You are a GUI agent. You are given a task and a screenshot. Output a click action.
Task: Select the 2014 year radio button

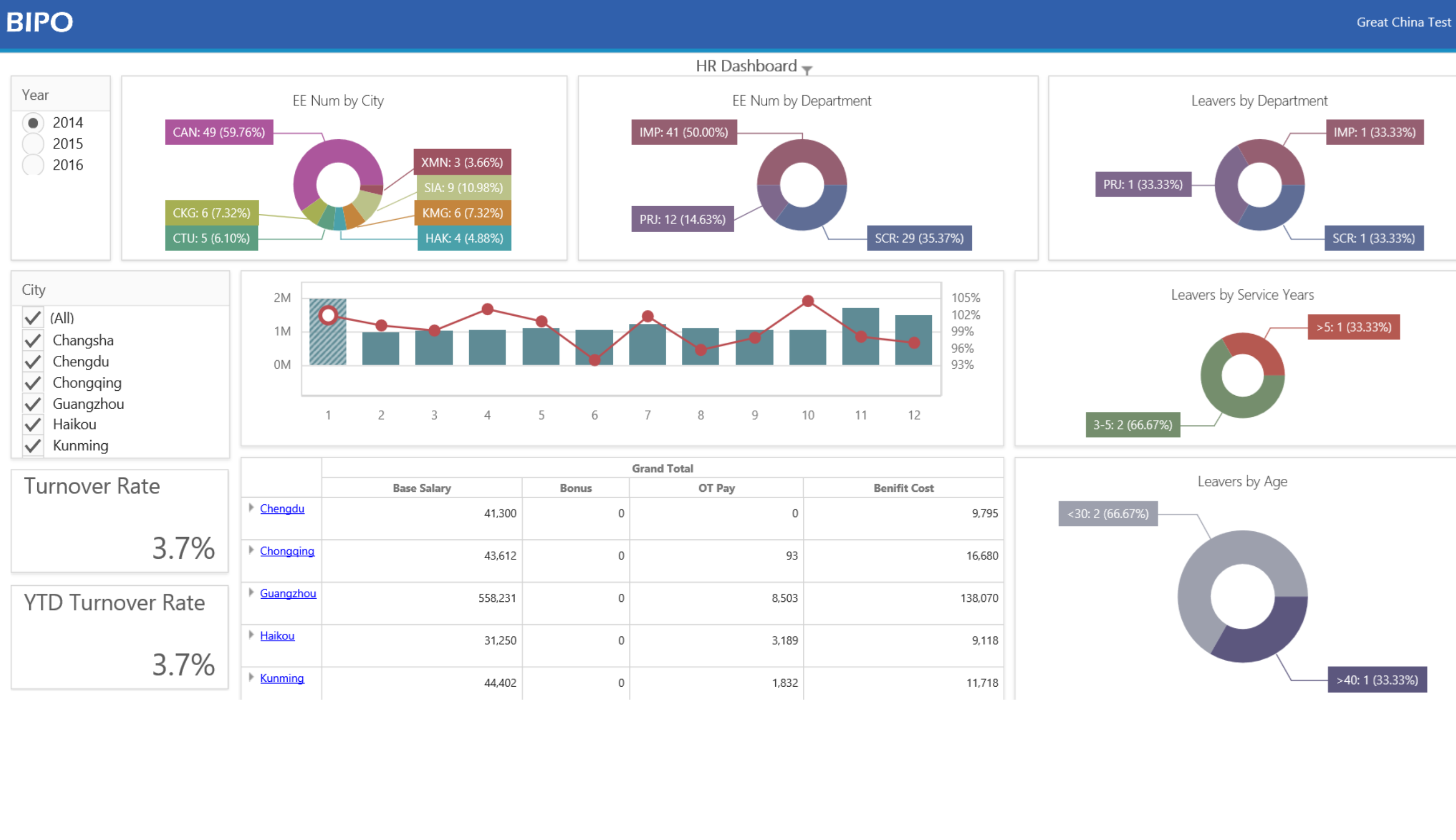coord(33,123)
